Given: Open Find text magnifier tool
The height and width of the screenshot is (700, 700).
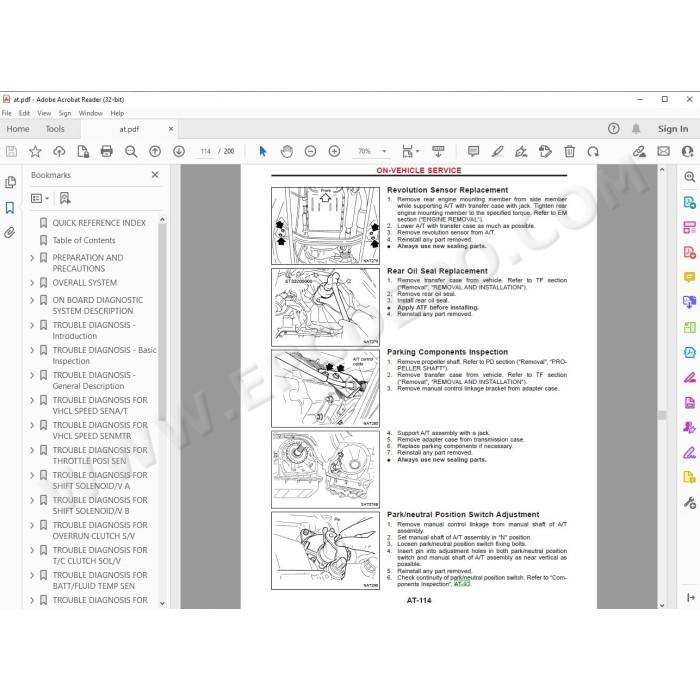Looking at the screenshot, I should pos(131,152).
